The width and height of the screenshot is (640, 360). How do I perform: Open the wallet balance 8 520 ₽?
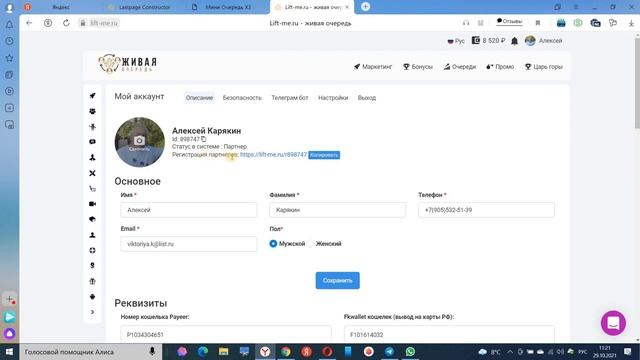489,41
